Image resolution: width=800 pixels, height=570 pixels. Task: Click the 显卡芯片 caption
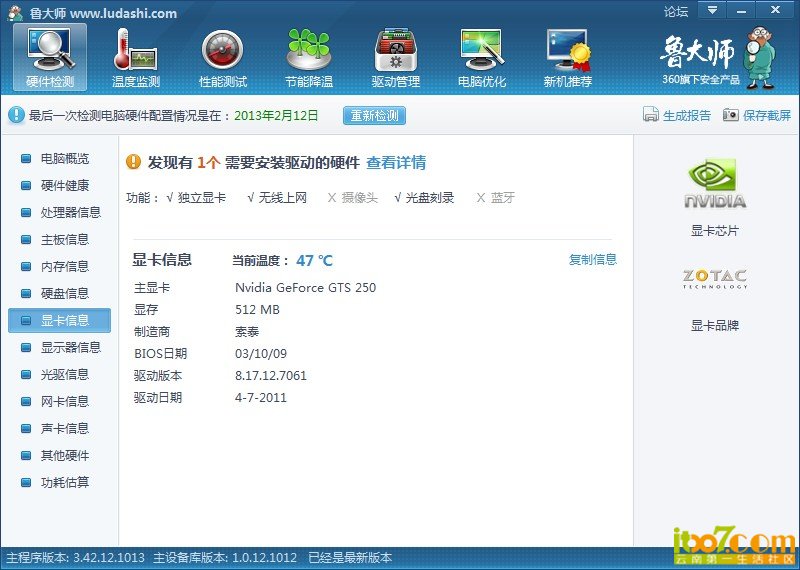click(714, 231)
